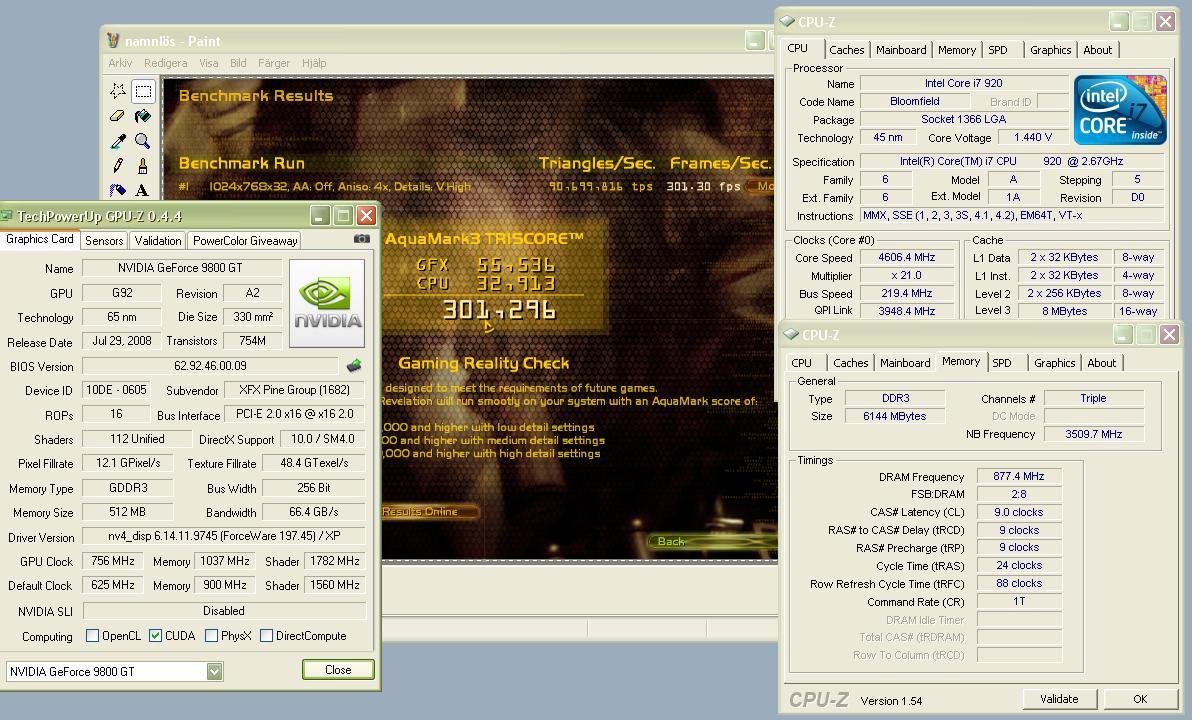Open the PowerColor Giveaway tab
This screenshot has width=1192, height=720.
tap(245, 240)
